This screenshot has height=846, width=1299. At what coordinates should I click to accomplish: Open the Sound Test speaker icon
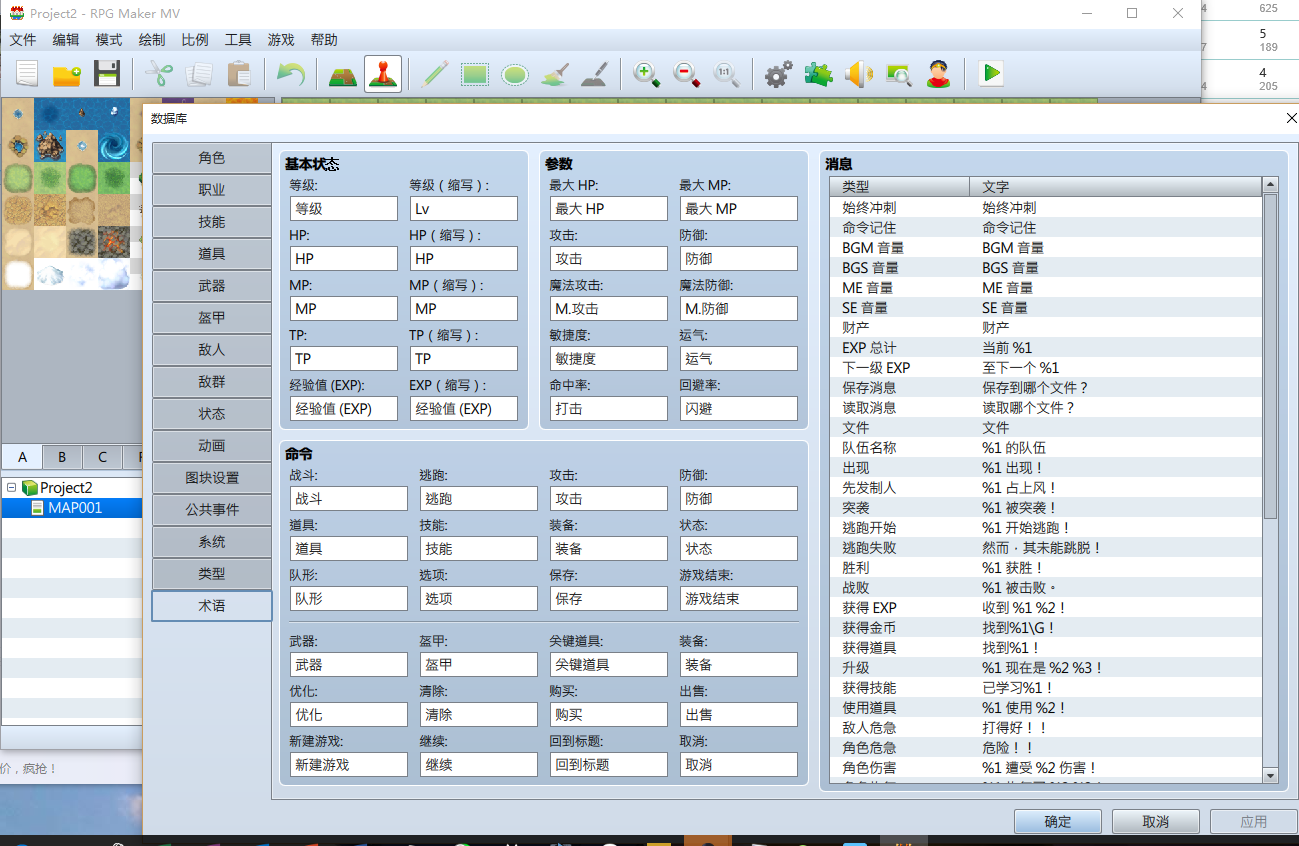tap(859, 74)
